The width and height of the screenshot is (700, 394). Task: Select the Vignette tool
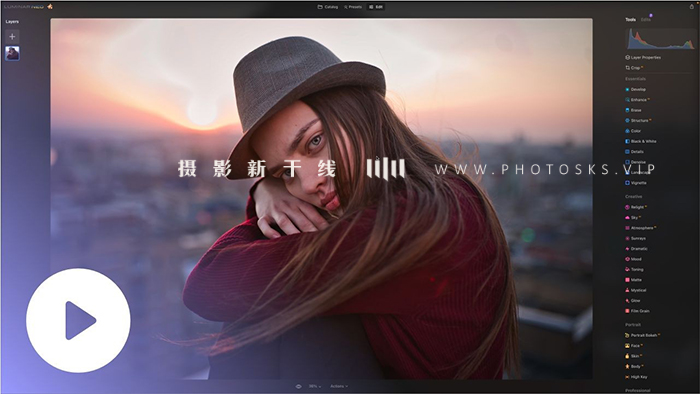636,183
